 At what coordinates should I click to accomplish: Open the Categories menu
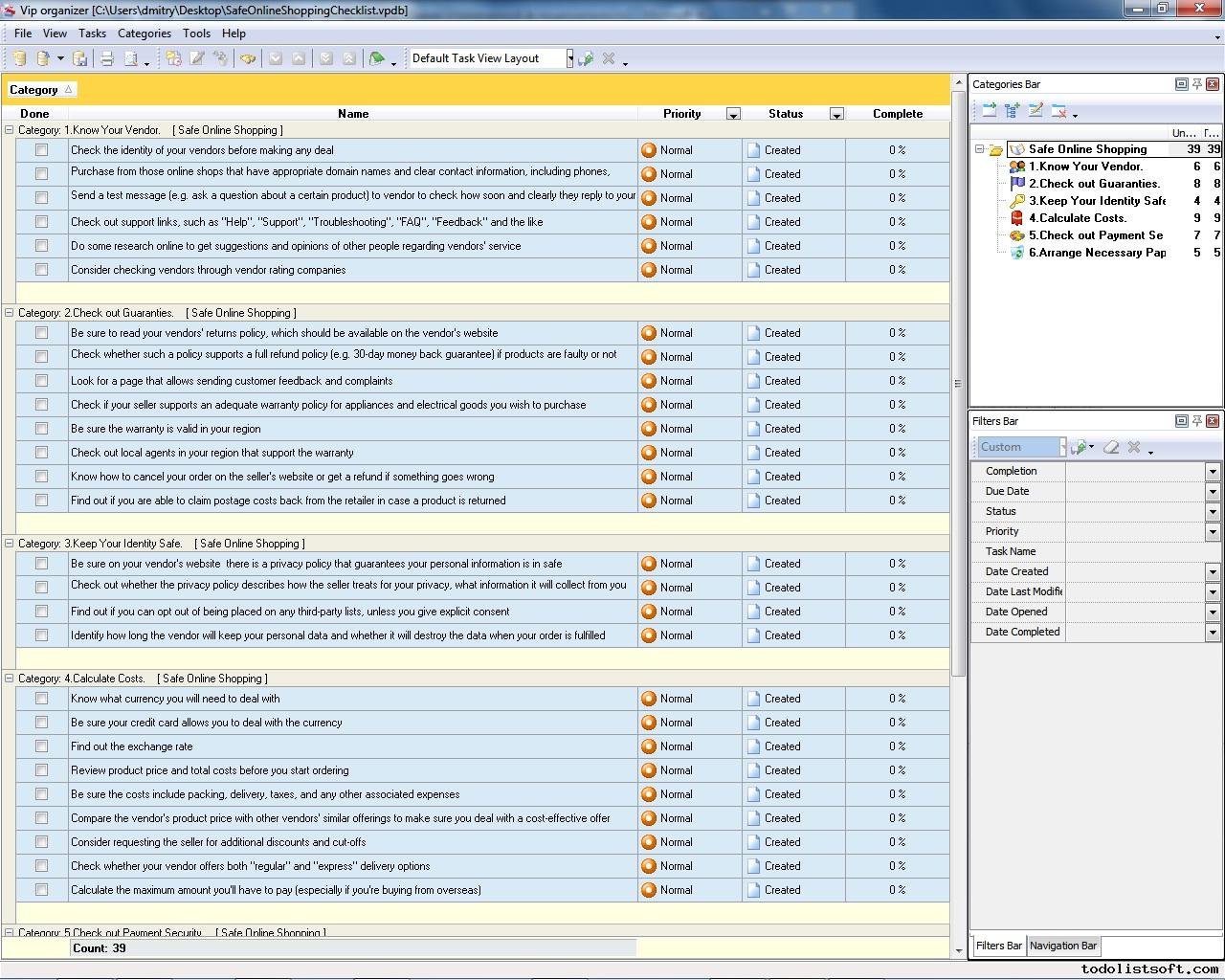144,33
